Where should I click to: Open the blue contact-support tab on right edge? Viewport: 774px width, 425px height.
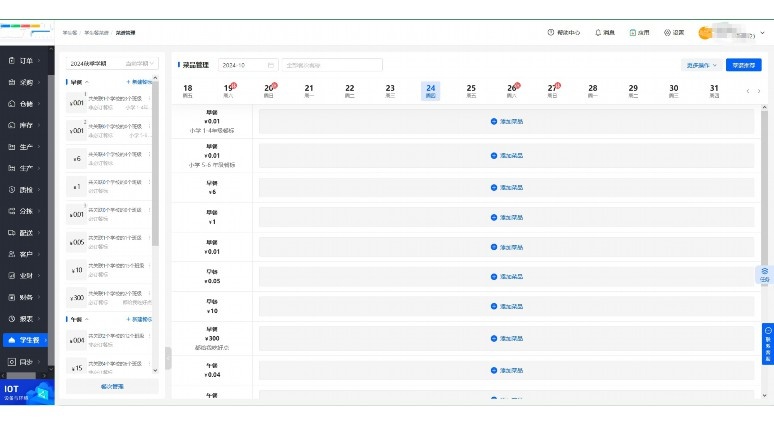768,343
